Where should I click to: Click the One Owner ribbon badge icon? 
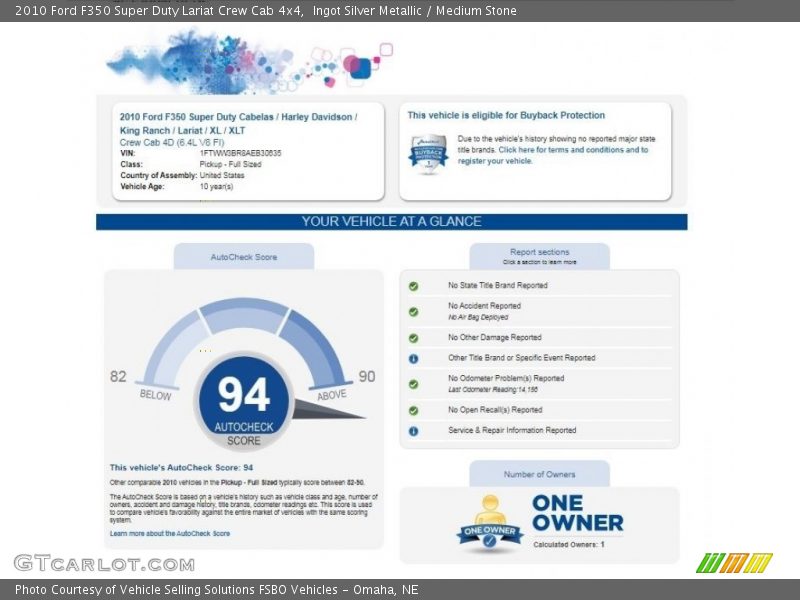pyautogui.click(x=489, y=524)
